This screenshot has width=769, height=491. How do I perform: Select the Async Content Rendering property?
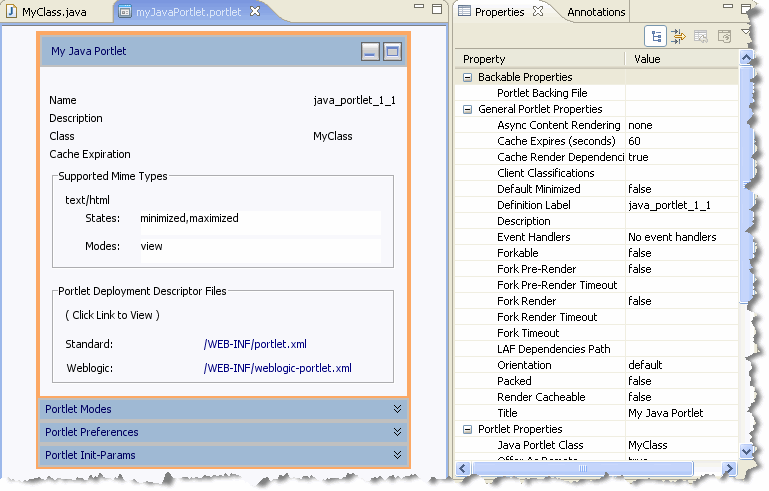[559, 126]
